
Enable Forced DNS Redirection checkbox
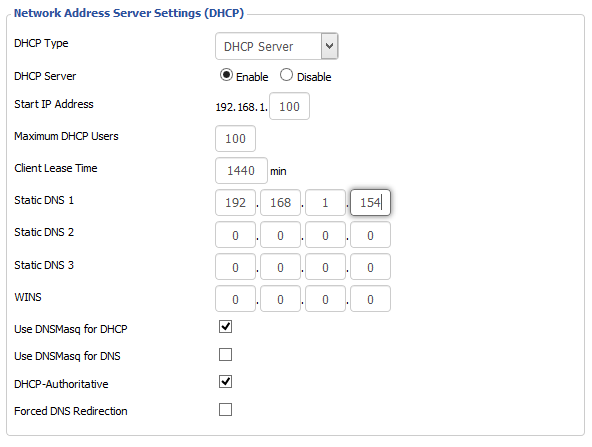tap(225, 410)
